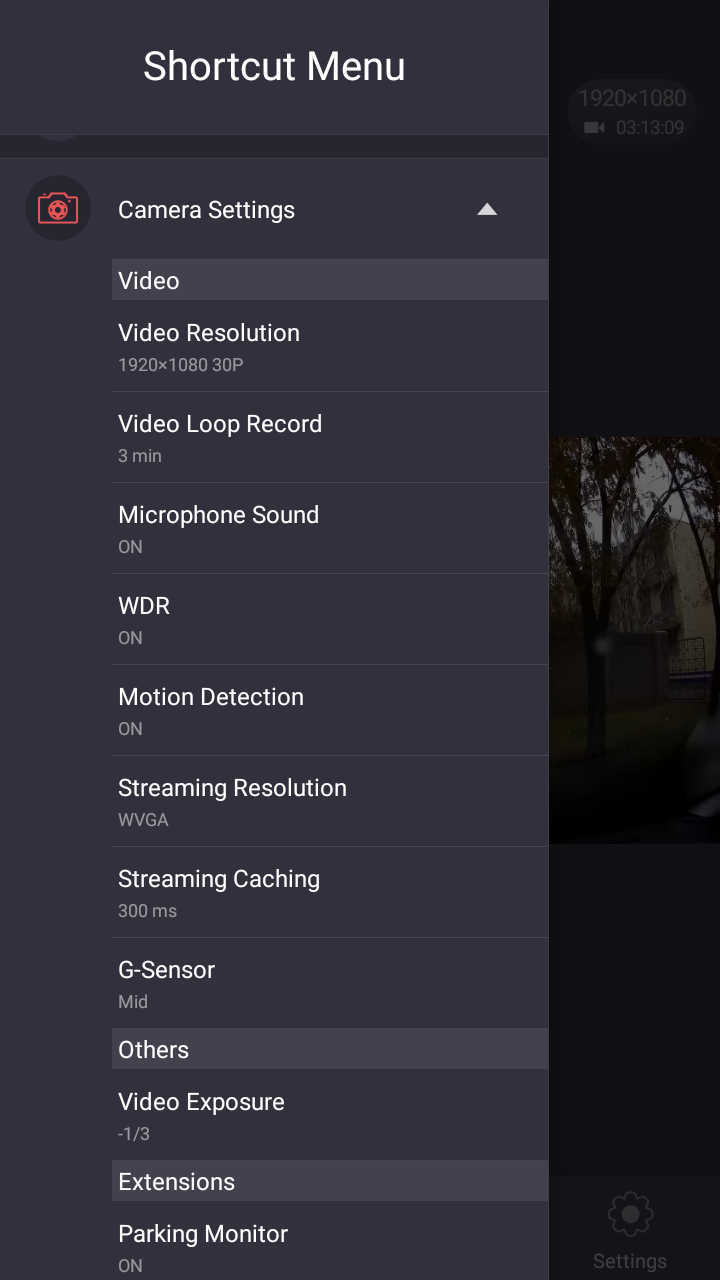This screenshot has width=720, height=1280.
Task: Click the Shortcut Menu title
Action: pos(274,67)
